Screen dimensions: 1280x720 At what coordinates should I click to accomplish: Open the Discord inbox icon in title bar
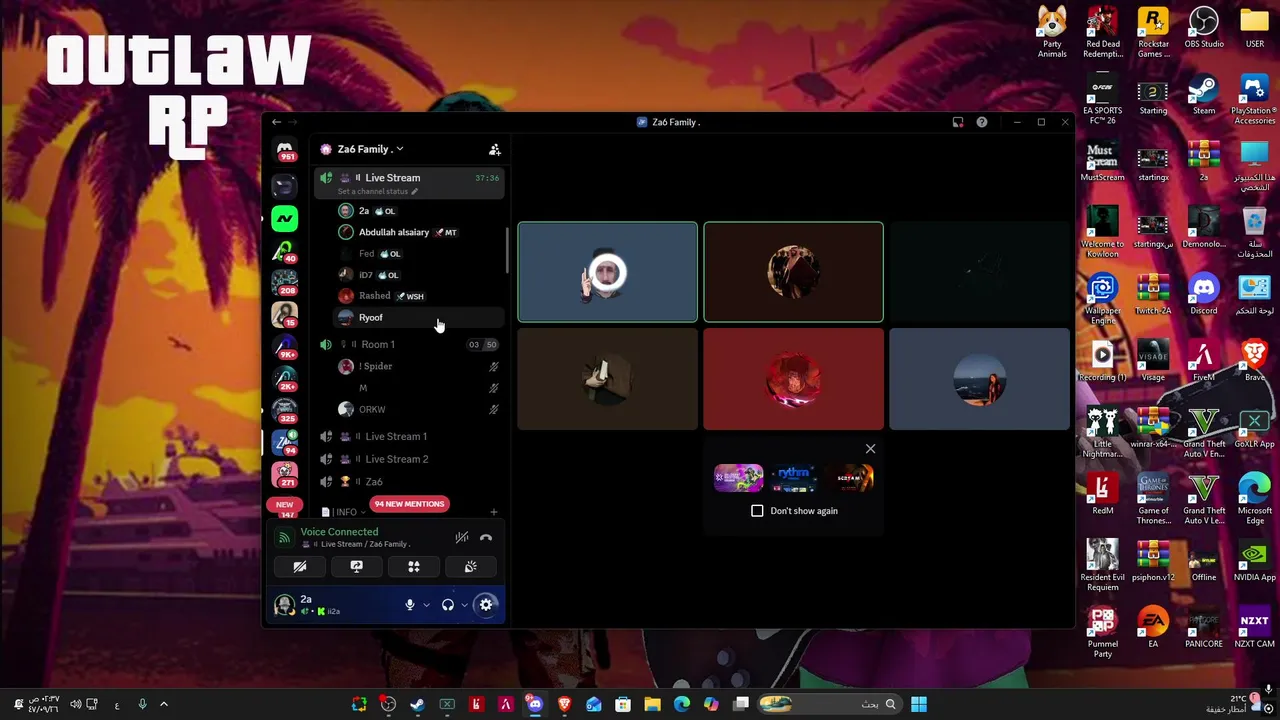[958, 122]
